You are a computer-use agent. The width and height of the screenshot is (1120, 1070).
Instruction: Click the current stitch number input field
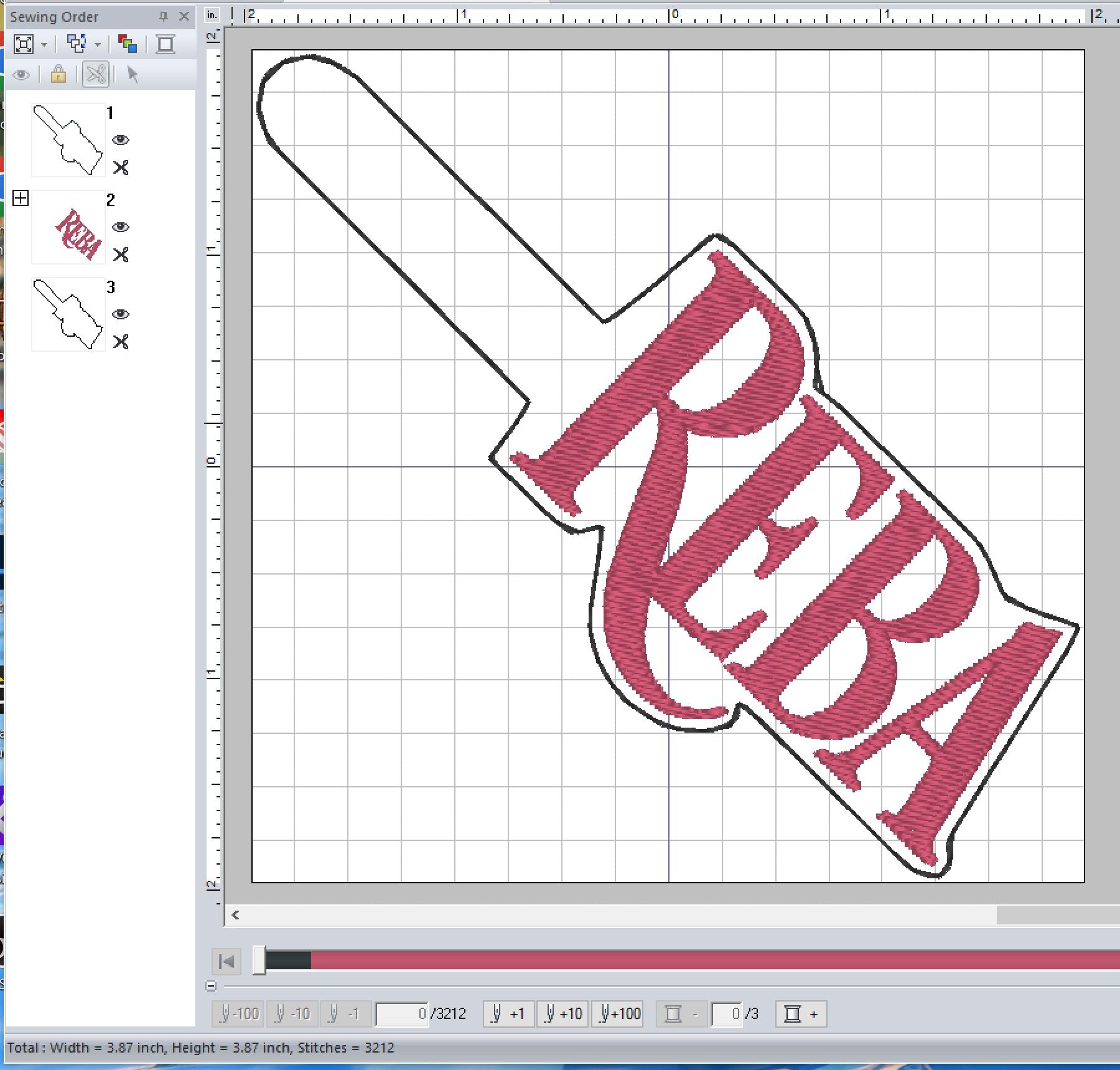[x=401, y=1014]
